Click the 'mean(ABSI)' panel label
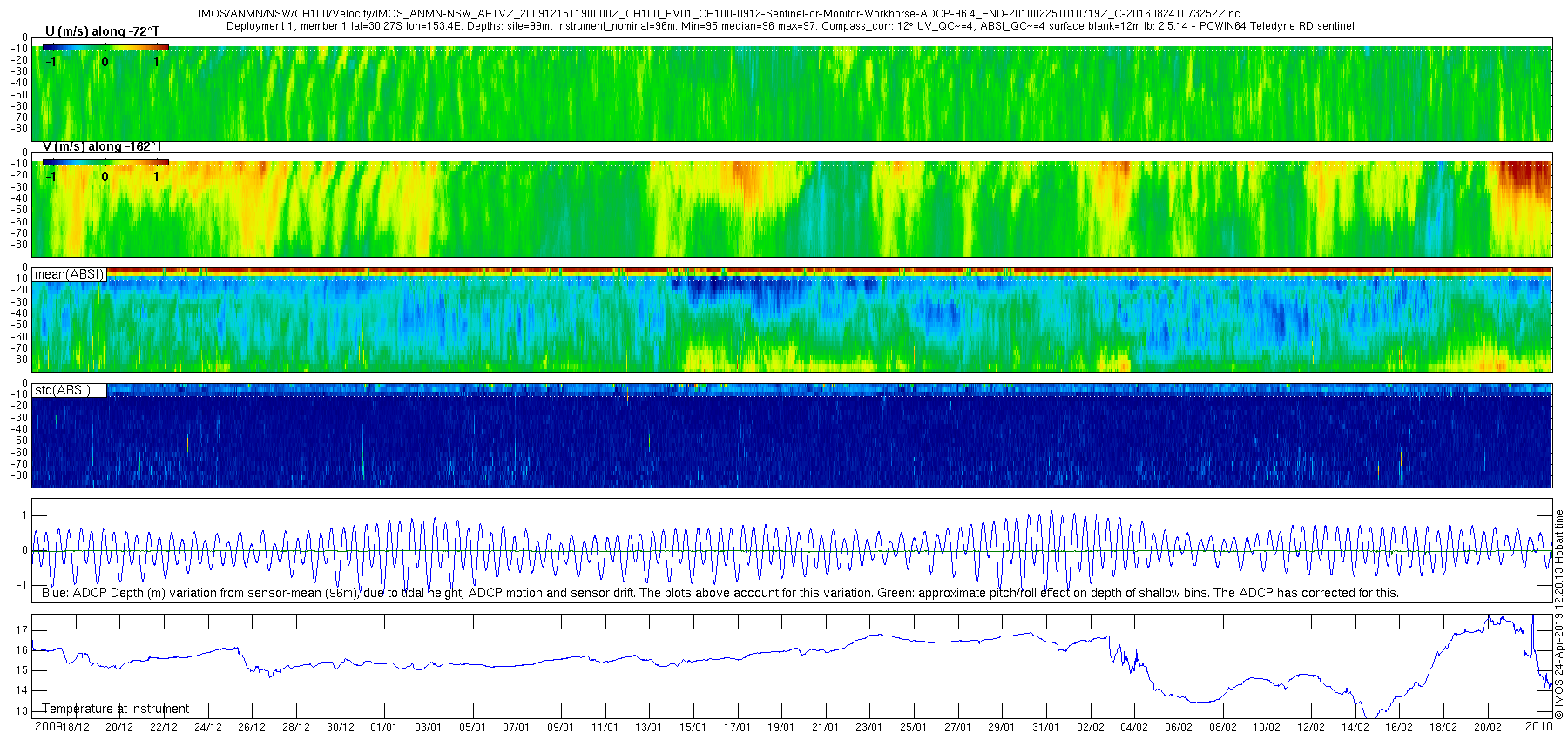 69,274
